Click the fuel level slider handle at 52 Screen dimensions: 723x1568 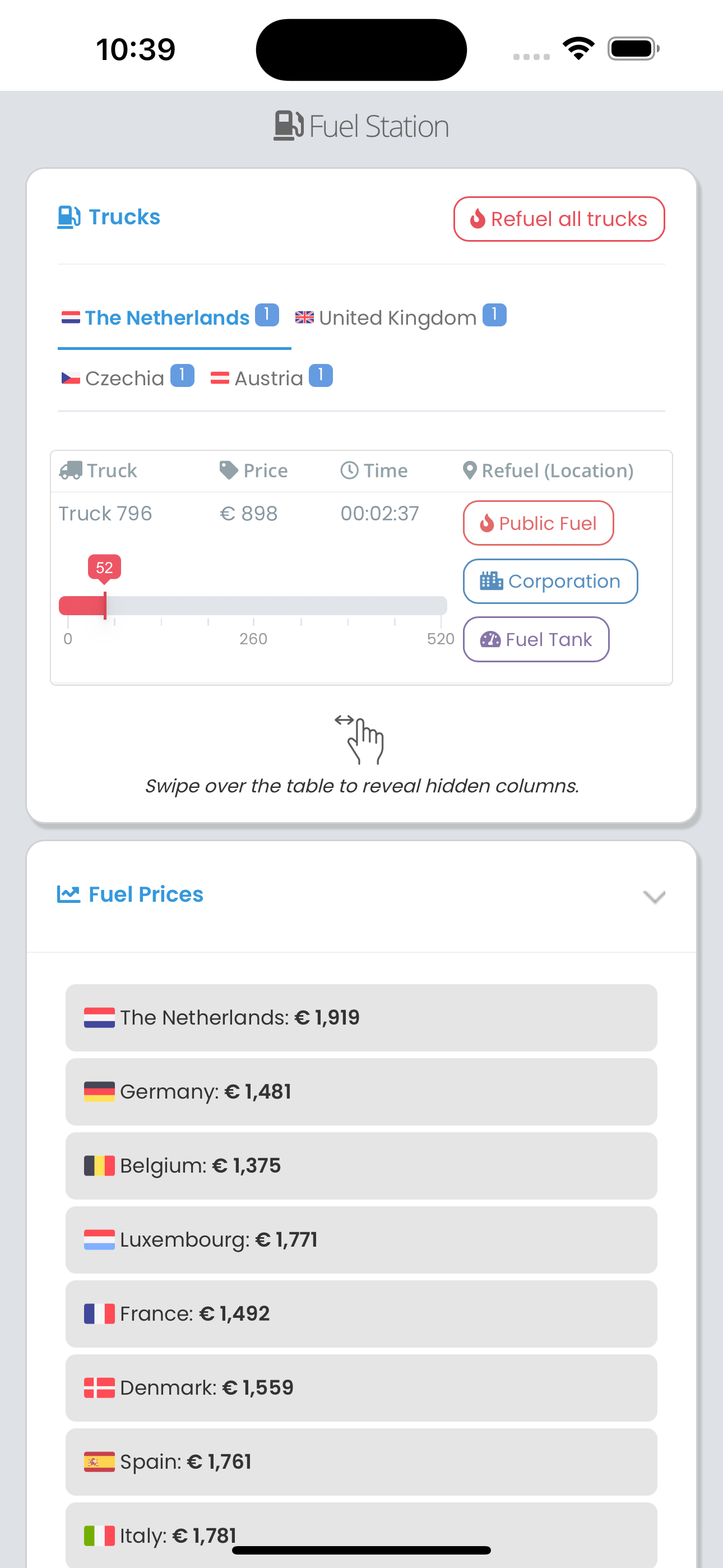pyautogui.click(x=105, y=606)
